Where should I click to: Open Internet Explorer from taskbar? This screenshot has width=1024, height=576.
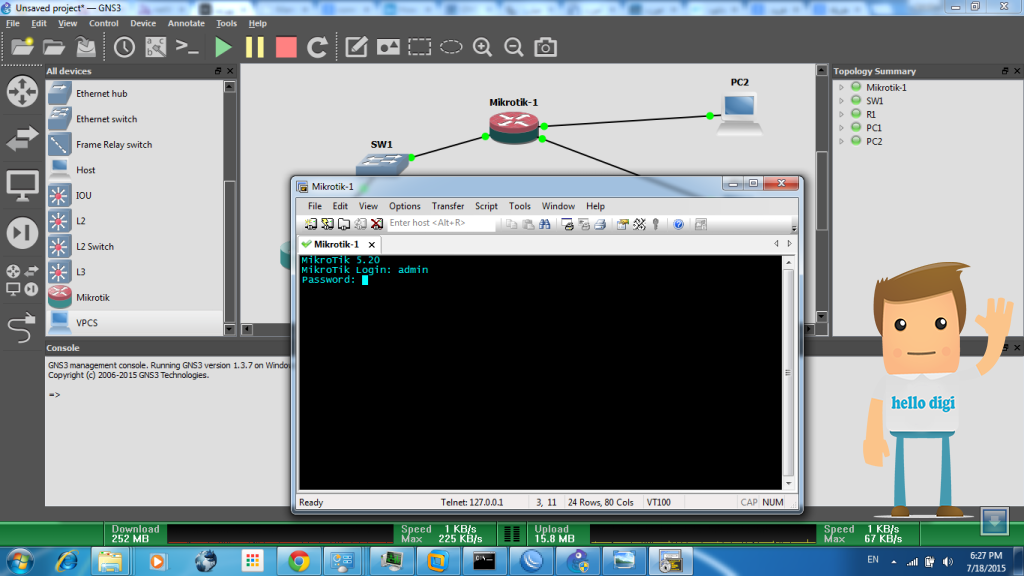point(67,561)
